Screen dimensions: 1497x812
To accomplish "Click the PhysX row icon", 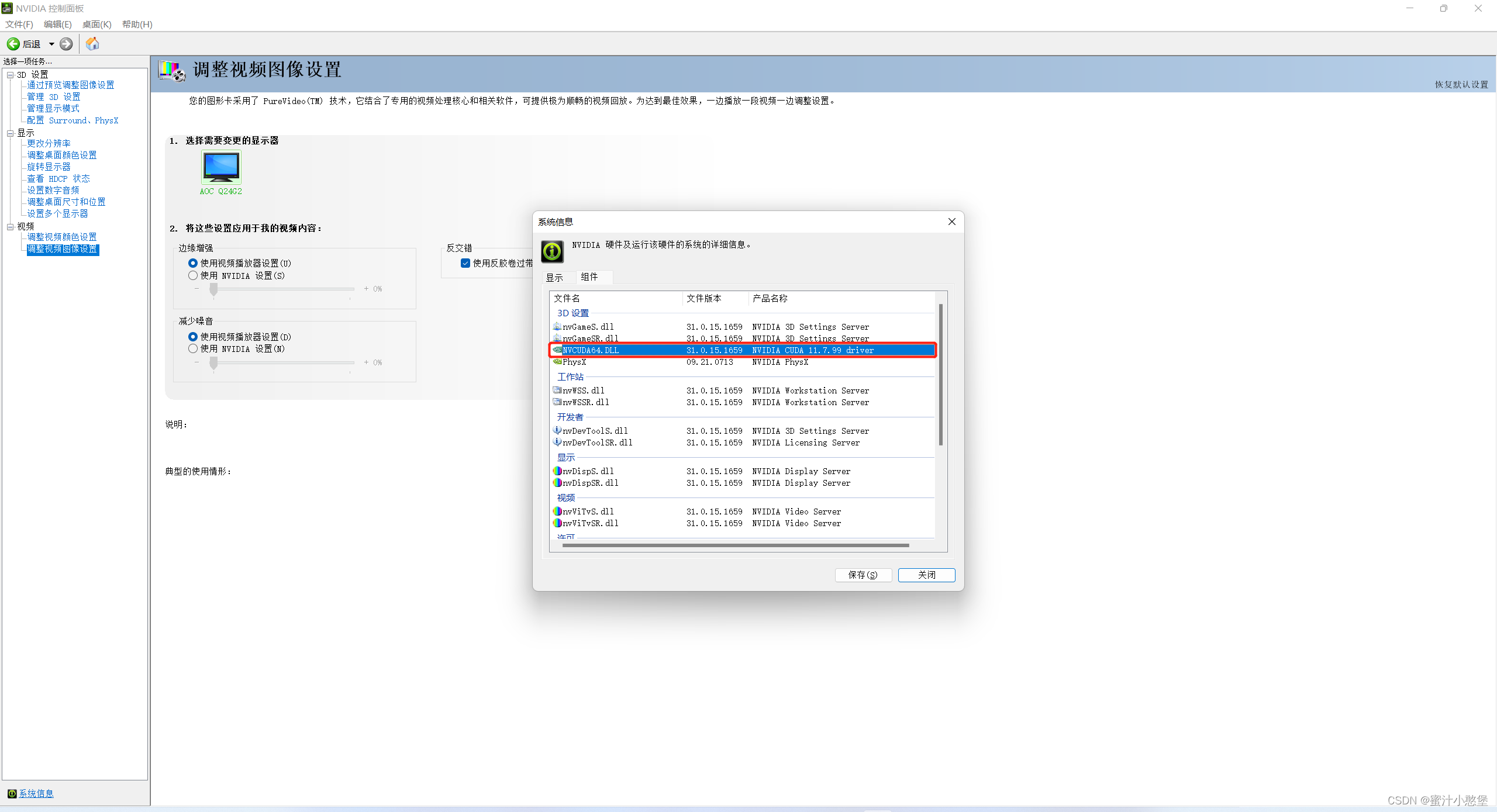I will [557, 361].
